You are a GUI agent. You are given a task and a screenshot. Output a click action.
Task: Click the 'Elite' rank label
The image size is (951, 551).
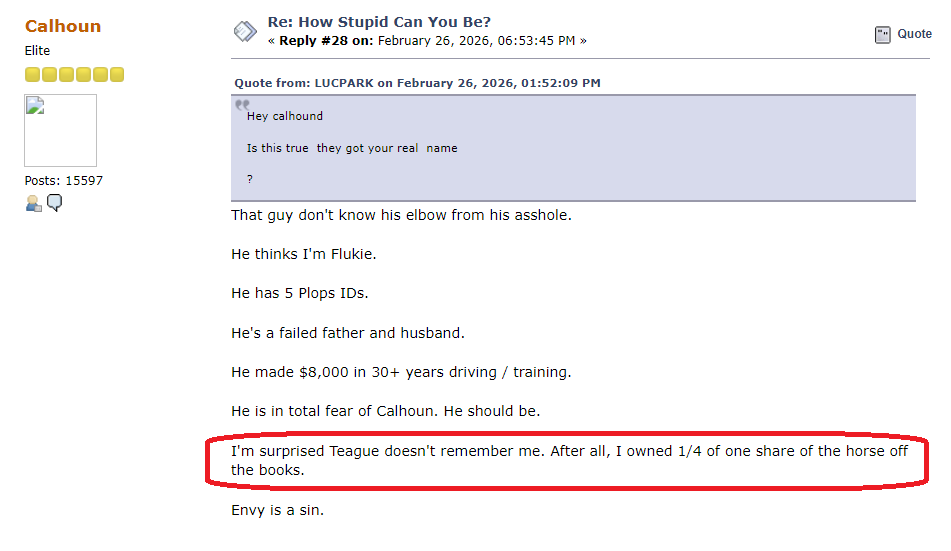click(37, 51)
